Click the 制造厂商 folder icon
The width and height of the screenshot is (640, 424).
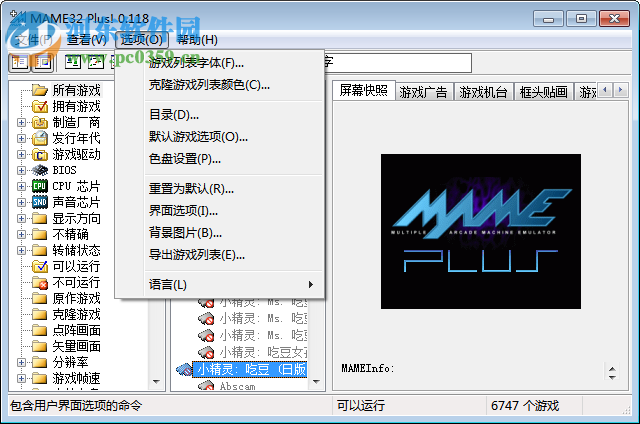point(40,122)
